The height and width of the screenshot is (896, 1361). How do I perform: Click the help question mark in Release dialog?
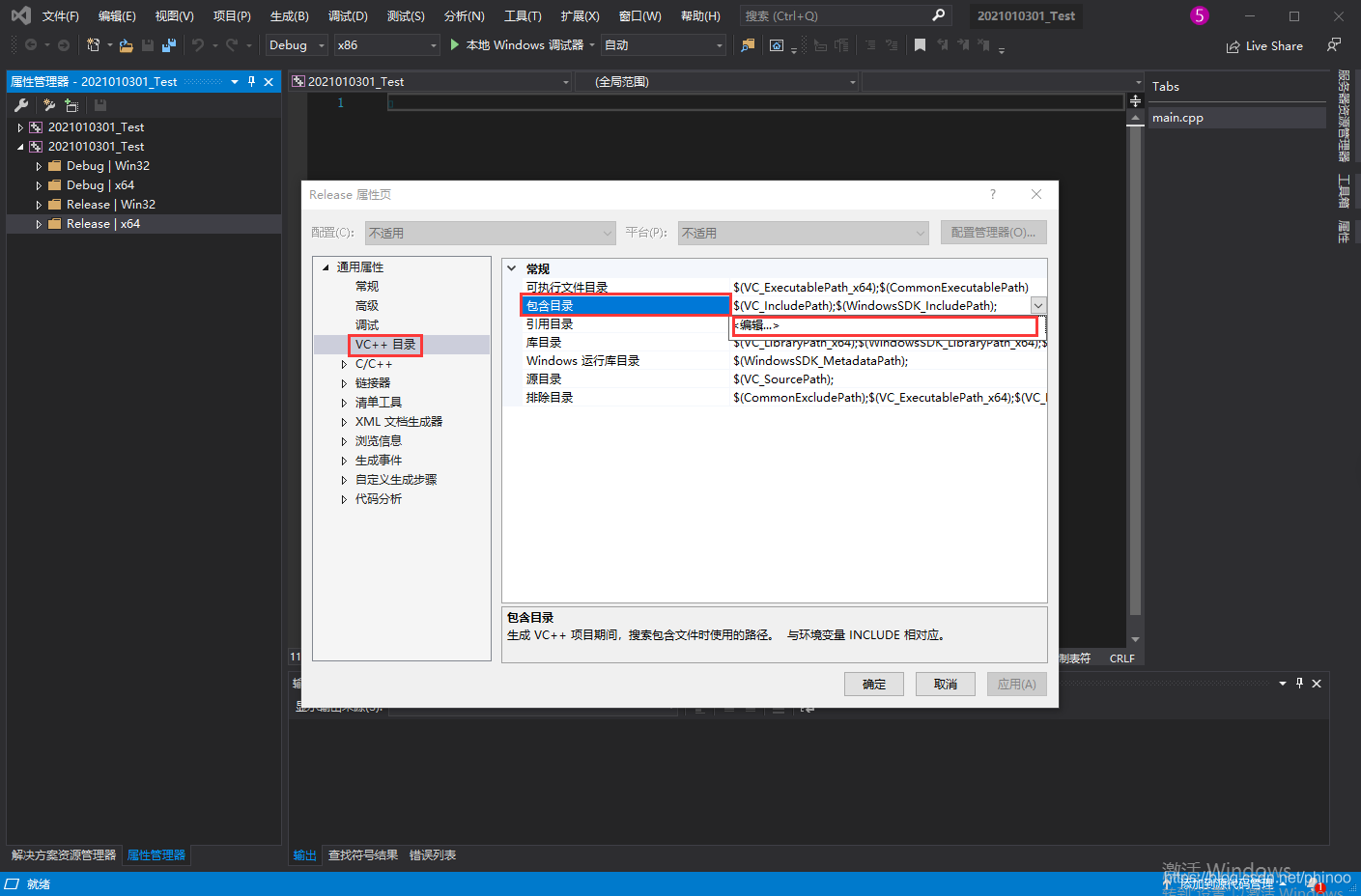pyautogui.click(x=992, y=194)
